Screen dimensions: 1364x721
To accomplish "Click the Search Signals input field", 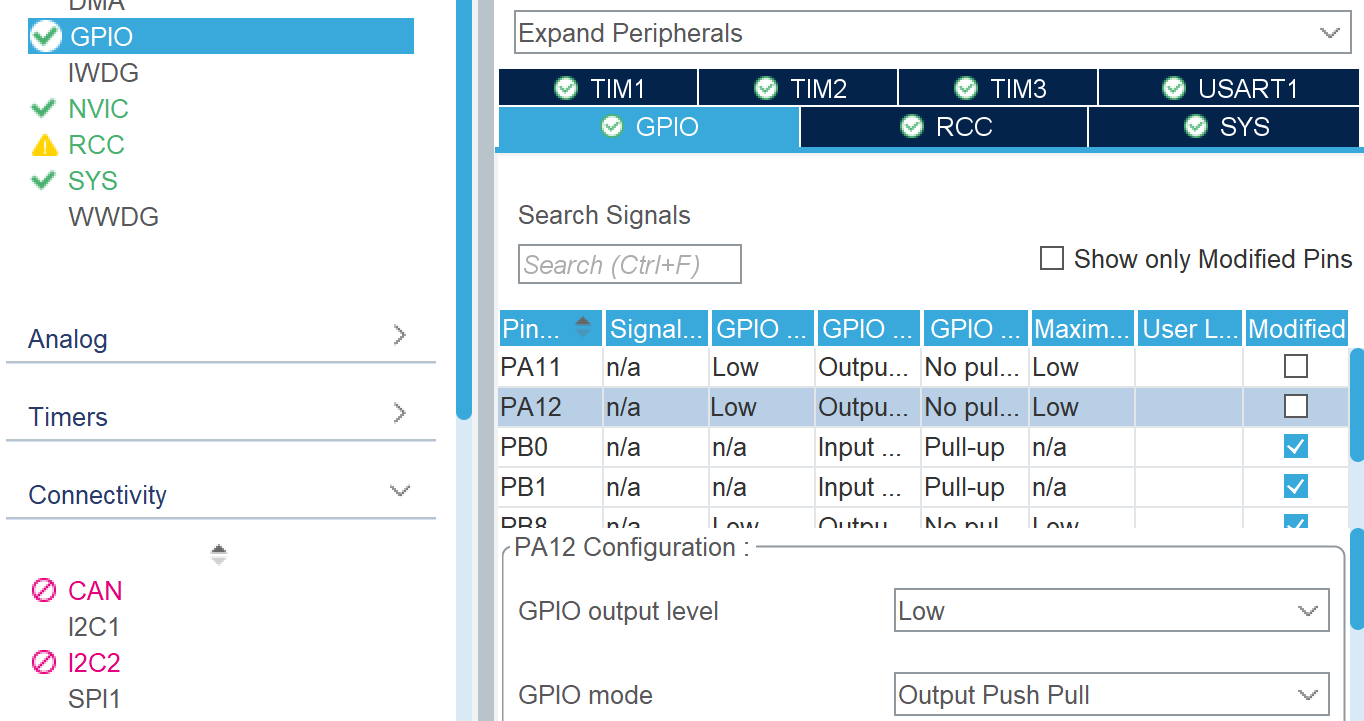I will point(630,264).
